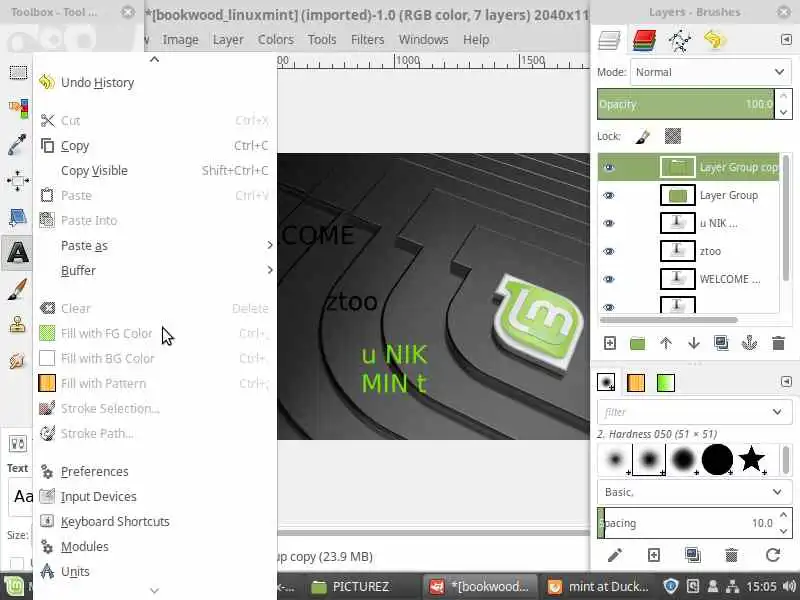This screenshot has height=600, width=800.
Task: Lower the selected layer
Action: coord(693,343)
